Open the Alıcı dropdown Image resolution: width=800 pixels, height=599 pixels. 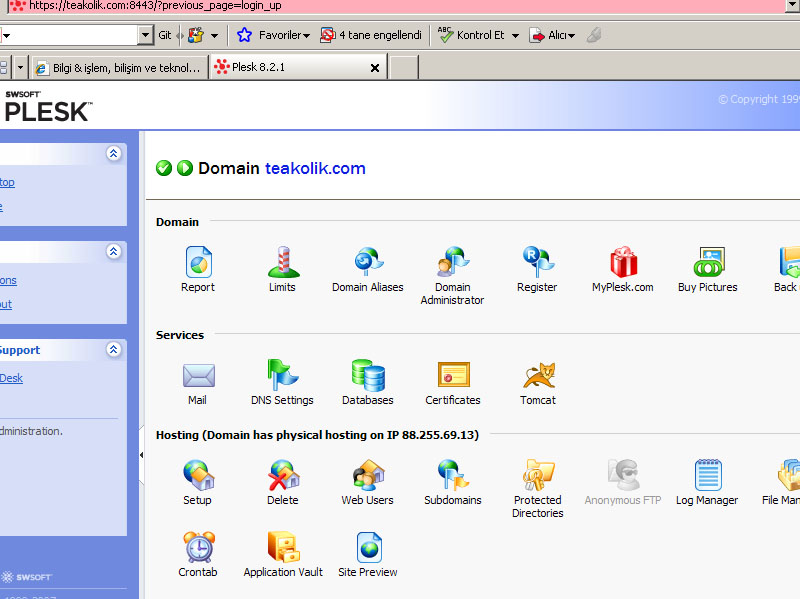[x=571, y=36]
